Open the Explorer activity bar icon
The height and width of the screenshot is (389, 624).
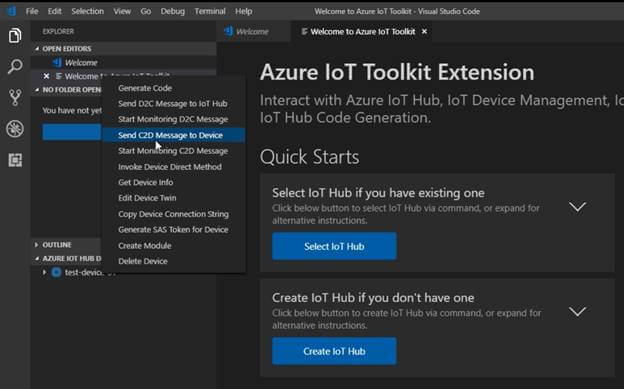(15, 35)
